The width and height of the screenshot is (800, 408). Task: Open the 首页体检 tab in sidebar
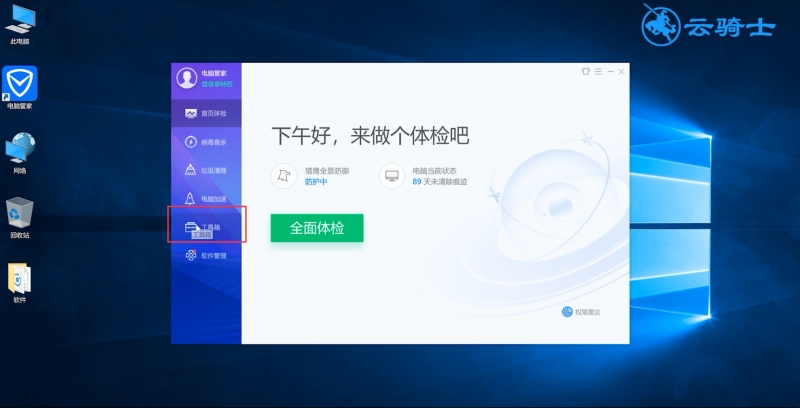pyautogui.click(x=206, y=113)
